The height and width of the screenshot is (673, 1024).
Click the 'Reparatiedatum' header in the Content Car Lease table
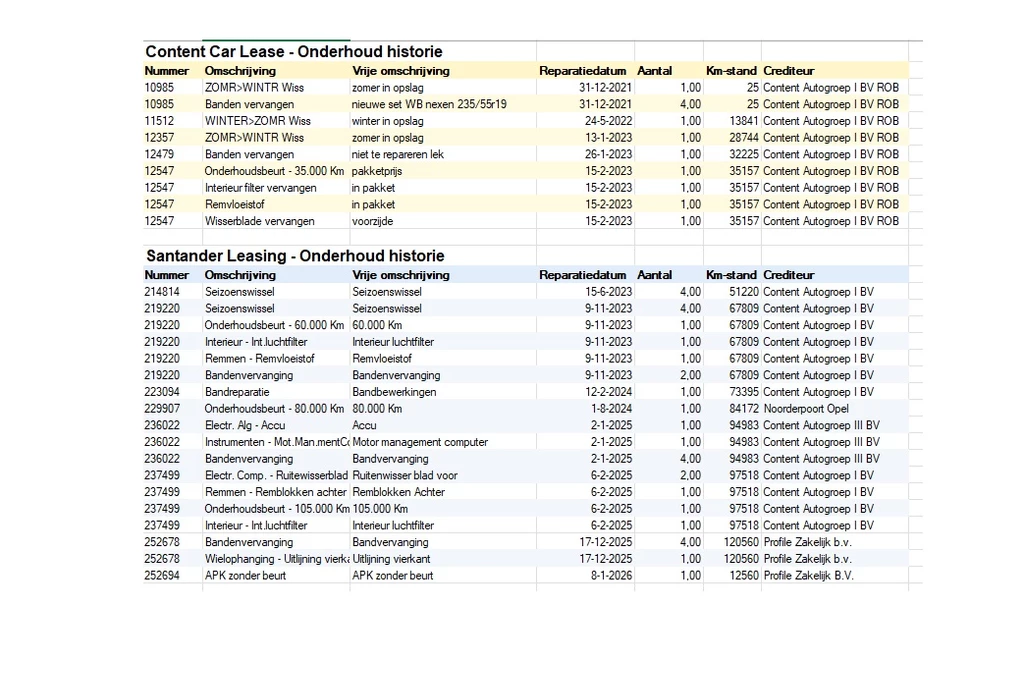[x=583, y=70]
